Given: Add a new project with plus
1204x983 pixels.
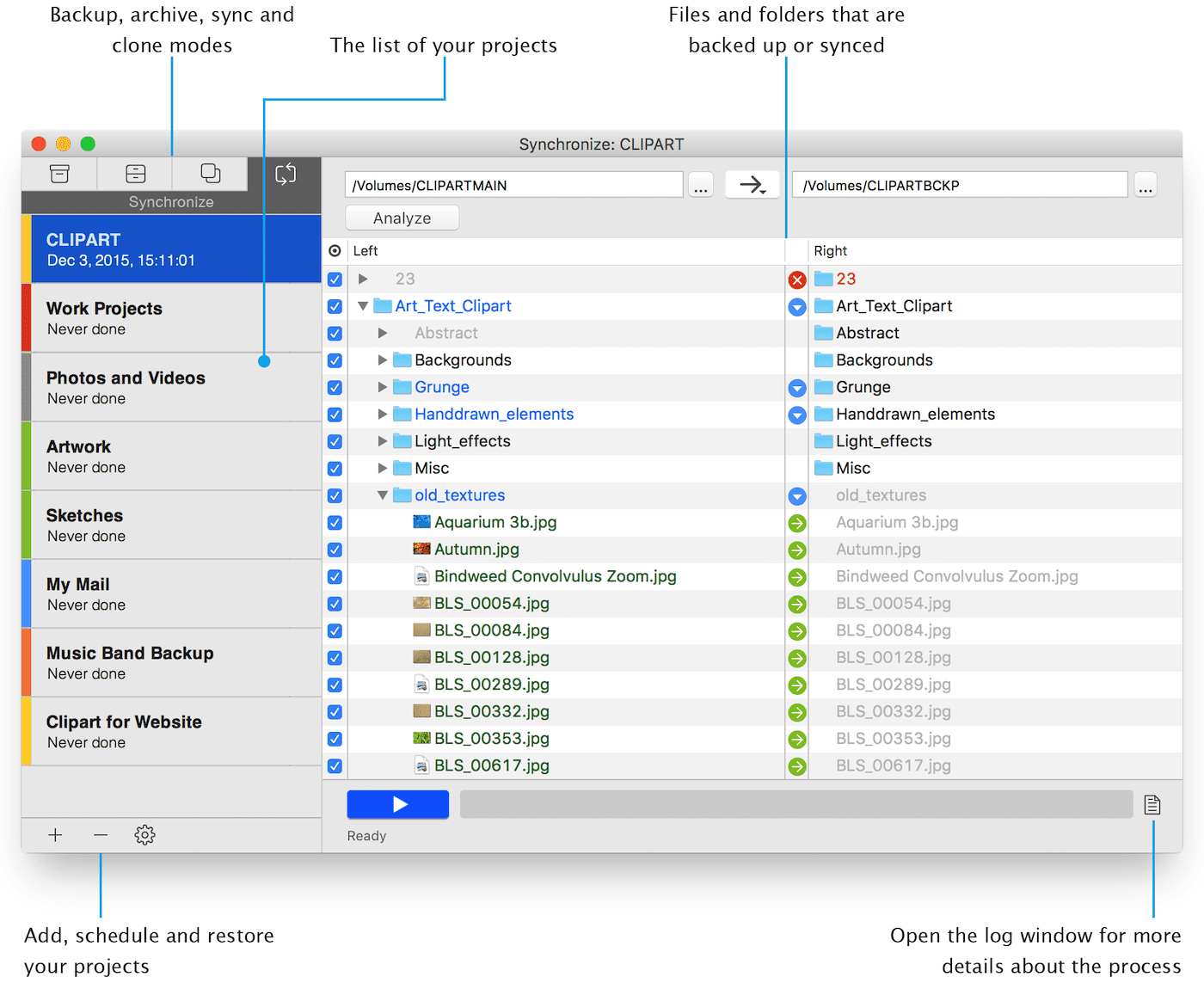Looking at the screenshot, I should [x=55, y=835].
